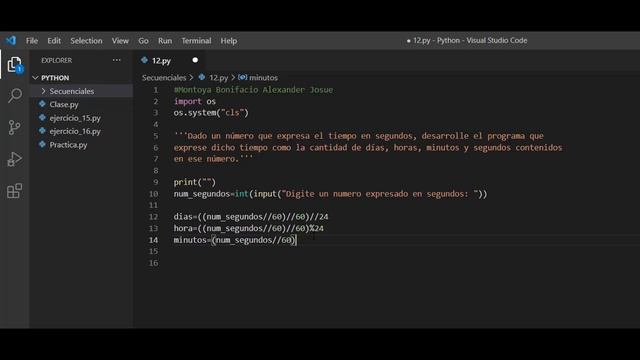This screenshot has height=360, width=640.
Task: Click the docstring line starting 'Dado un'
Action: [x=358, y=136]
